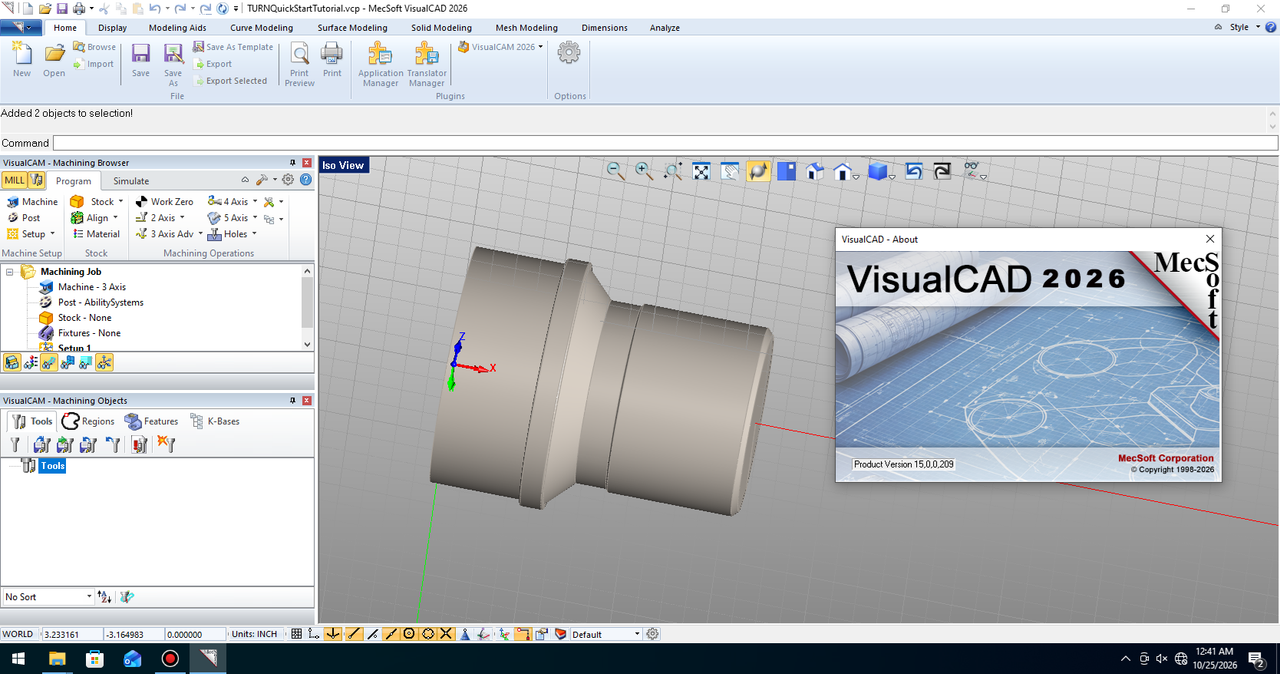The height and width of the screenshot is (674, 1280).
Task: Open the Curve Modeling ribbon tab
Action: pyautogui.click(x=262, y=28)
